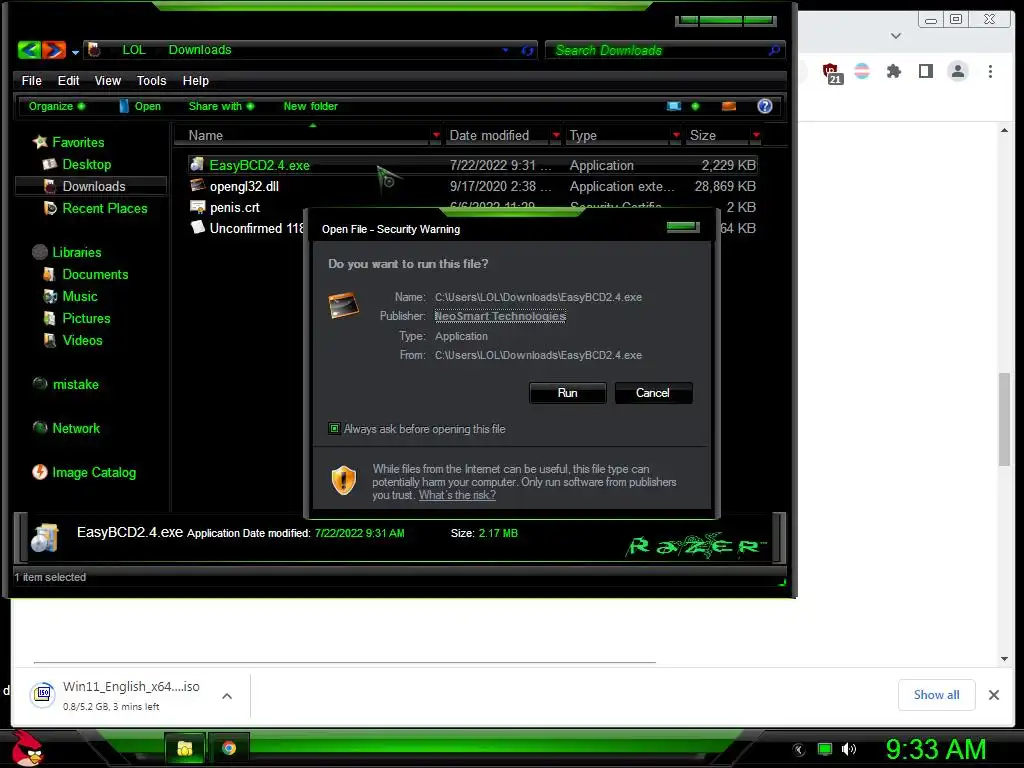Change view with the views icon

click(x=674, y=106)
